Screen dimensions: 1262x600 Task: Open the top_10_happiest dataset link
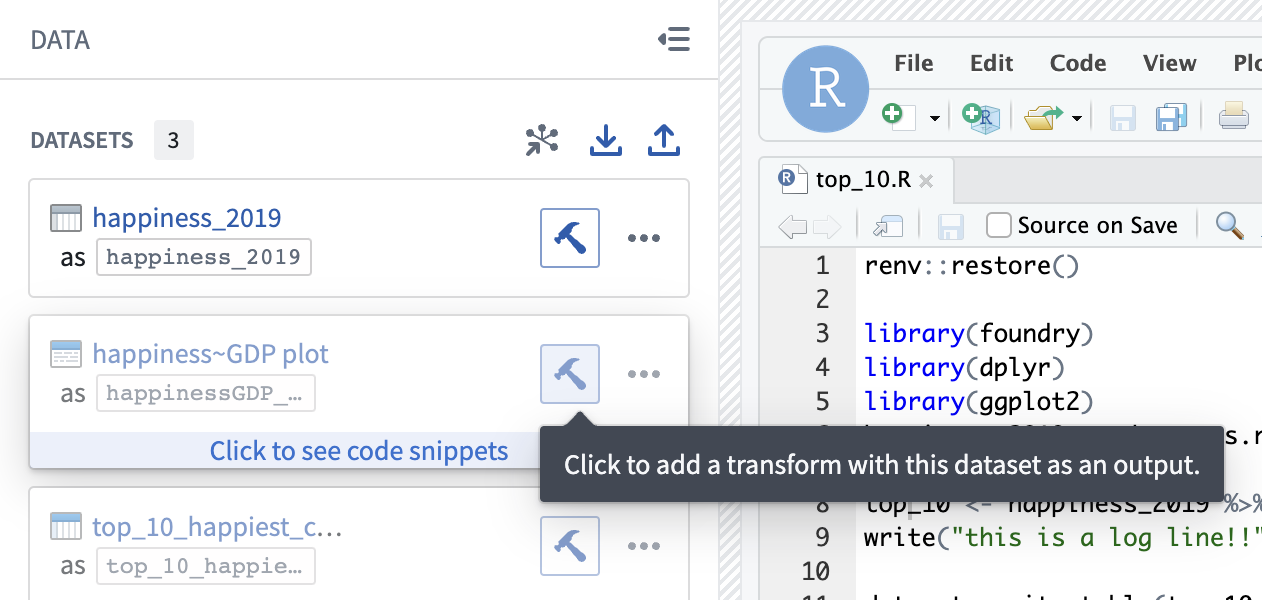(x=217, y=526)
